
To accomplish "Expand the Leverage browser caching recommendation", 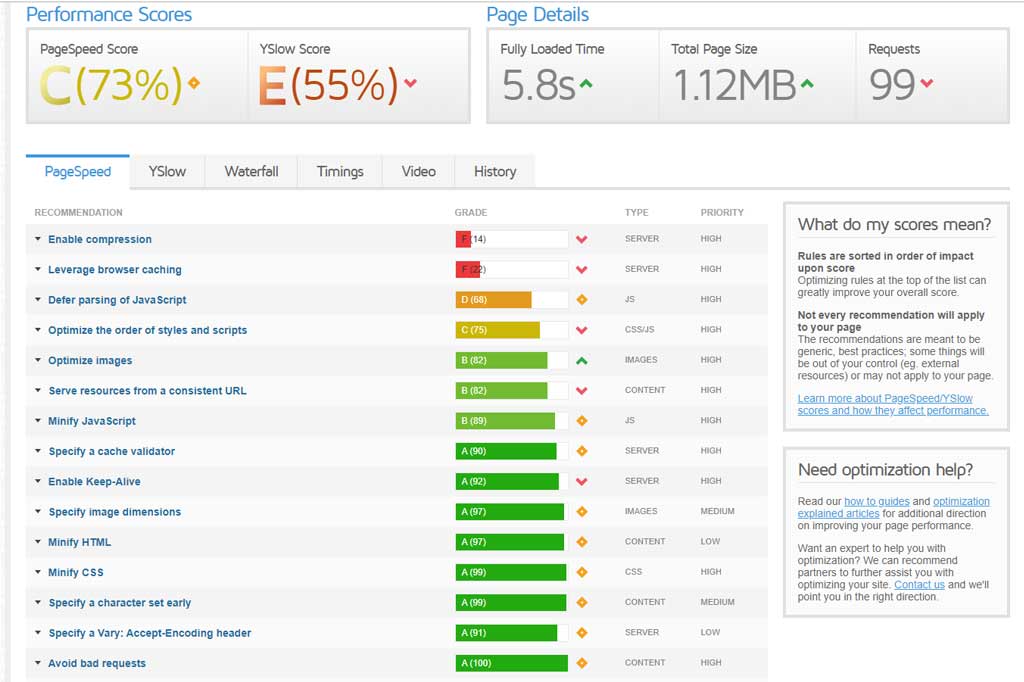I will [x=114, y=270].
